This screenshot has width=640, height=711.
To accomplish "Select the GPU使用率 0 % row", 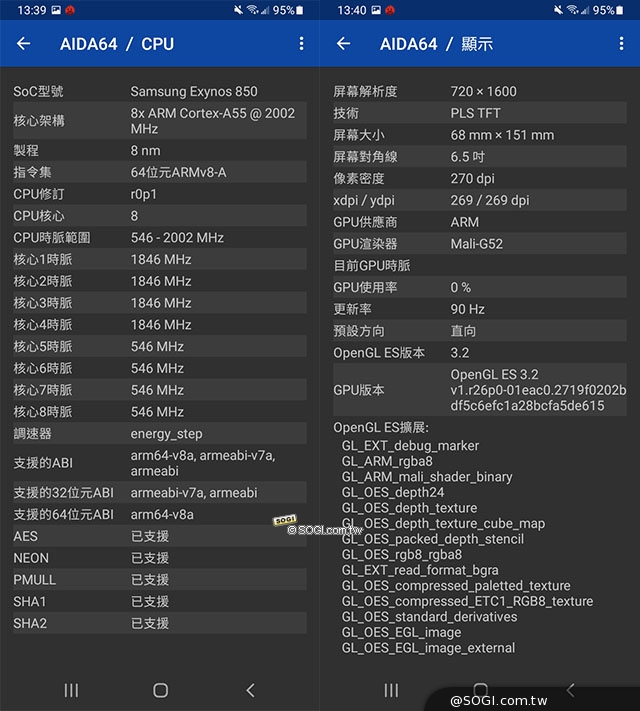I will [480, 287].
